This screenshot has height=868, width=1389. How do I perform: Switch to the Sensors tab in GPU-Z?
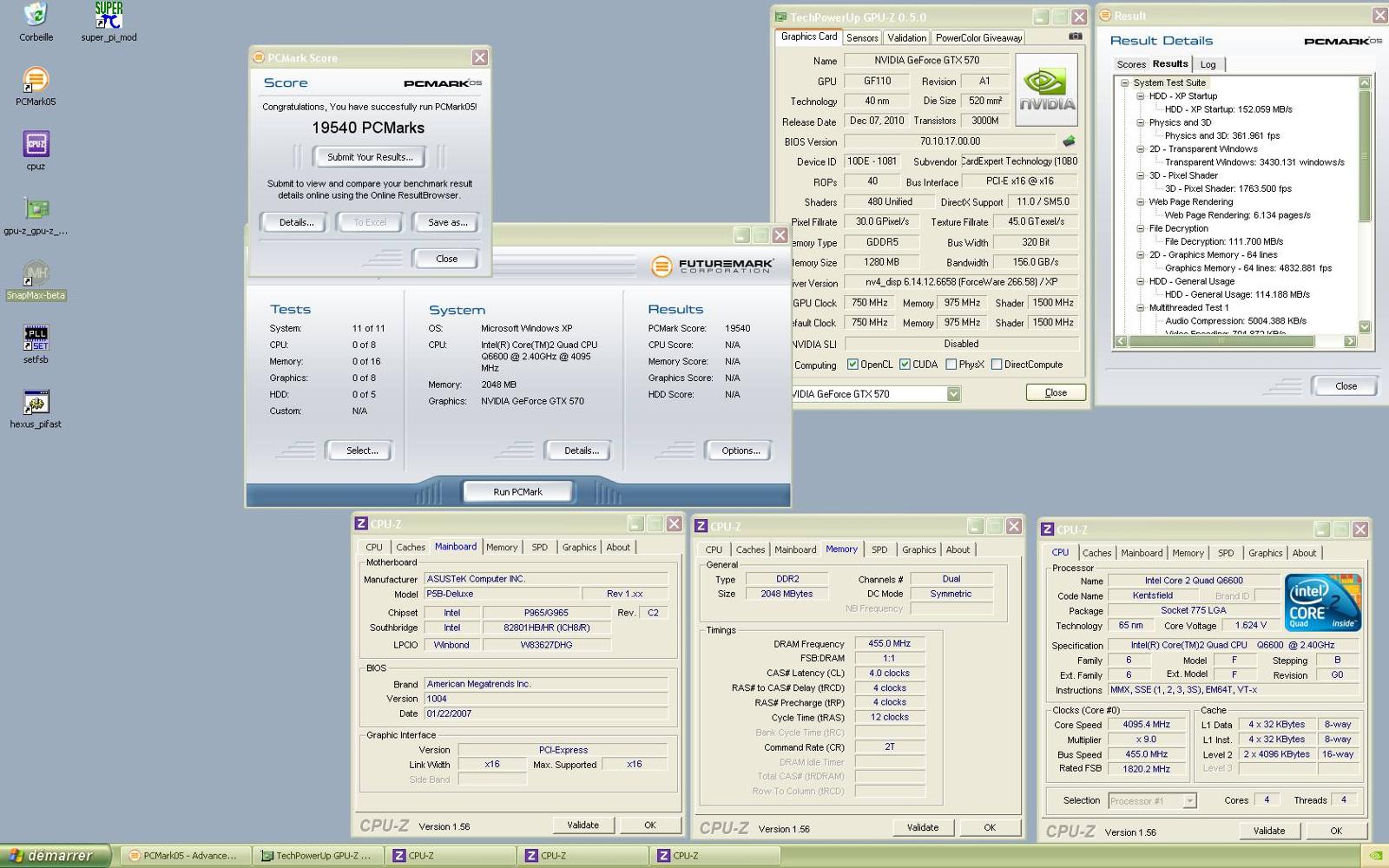tap(862, 38)
